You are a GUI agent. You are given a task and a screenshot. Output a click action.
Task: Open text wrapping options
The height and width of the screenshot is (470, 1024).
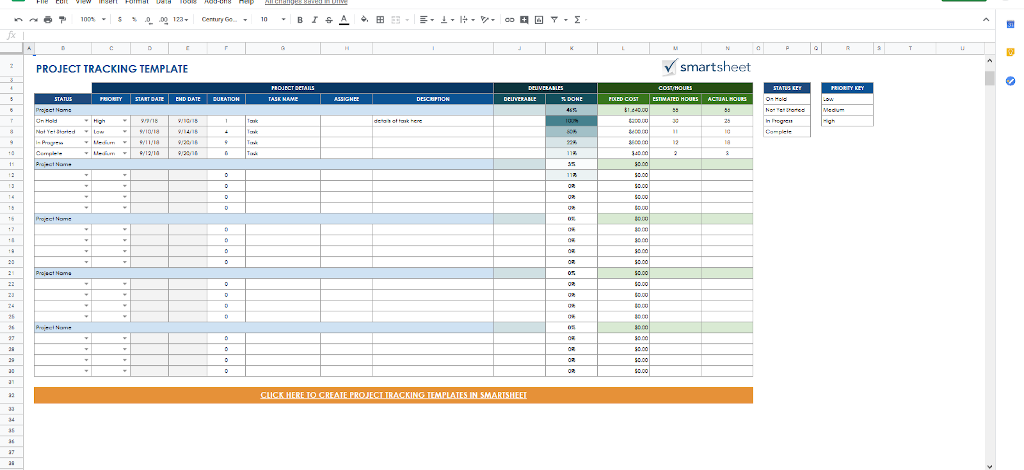tap(466, 20)
